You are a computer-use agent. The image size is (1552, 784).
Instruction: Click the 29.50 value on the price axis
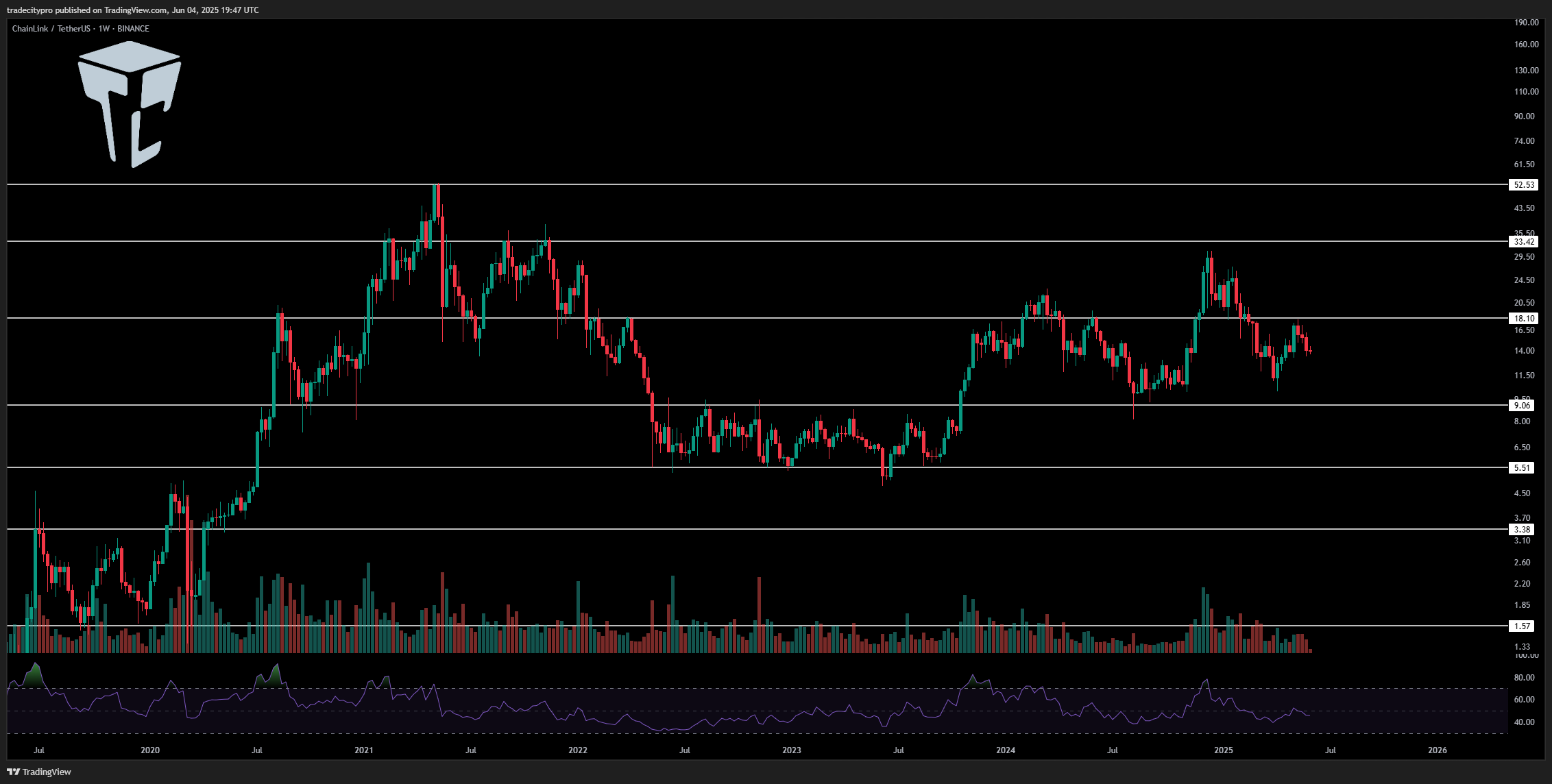tap(1525, 257)
